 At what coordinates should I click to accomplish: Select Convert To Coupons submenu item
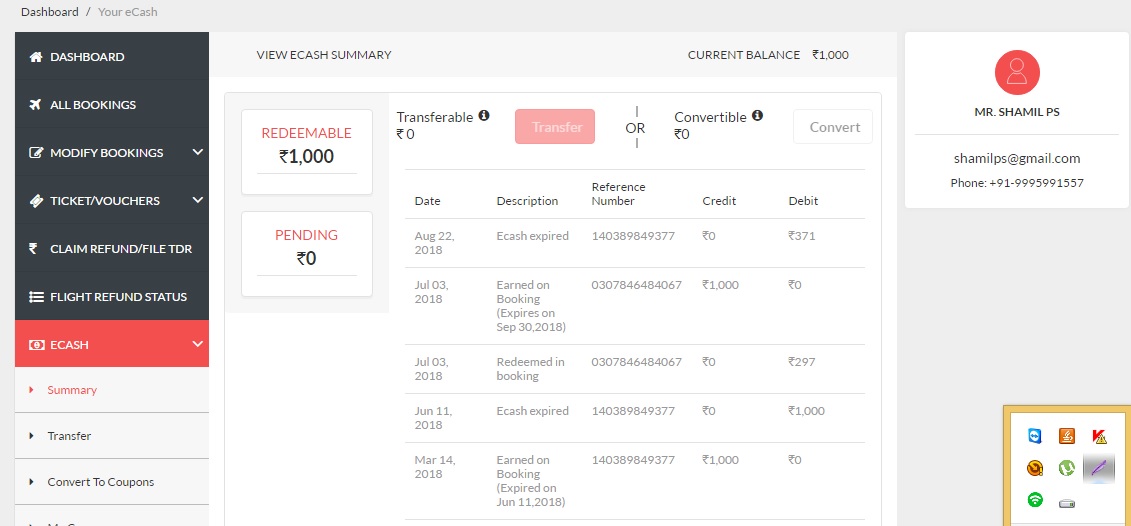(112, 482)
